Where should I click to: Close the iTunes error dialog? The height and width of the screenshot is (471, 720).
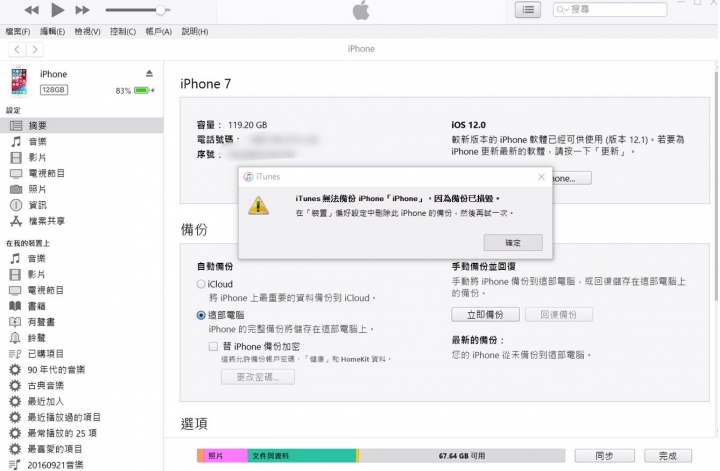click(x=541, y=177)
